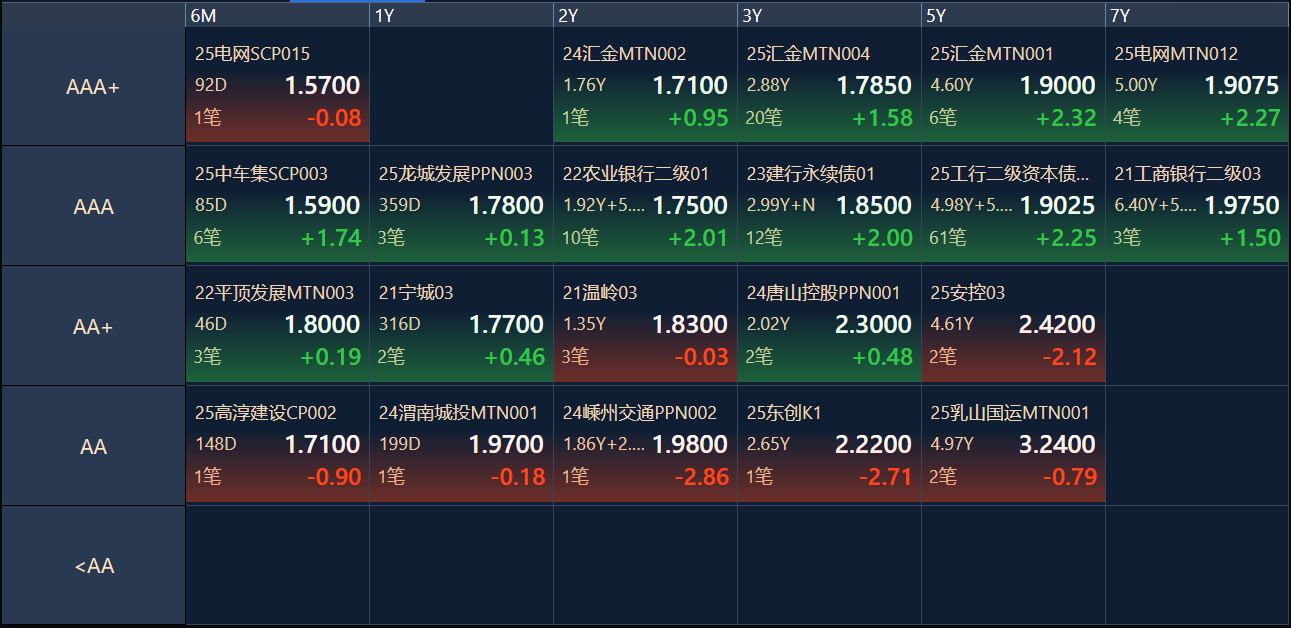
Task: Click the 2.99Y+N term label
Action: pos(781,205)
